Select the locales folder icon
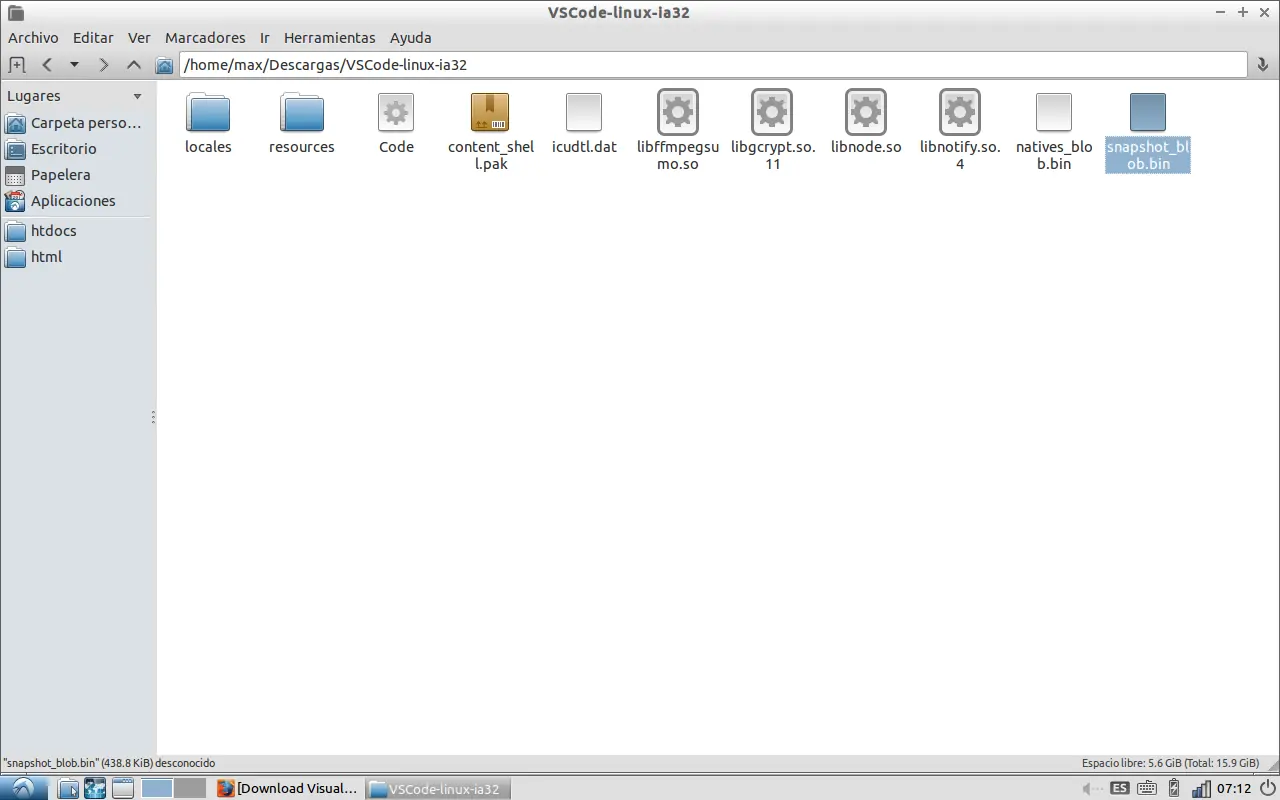 208,112
